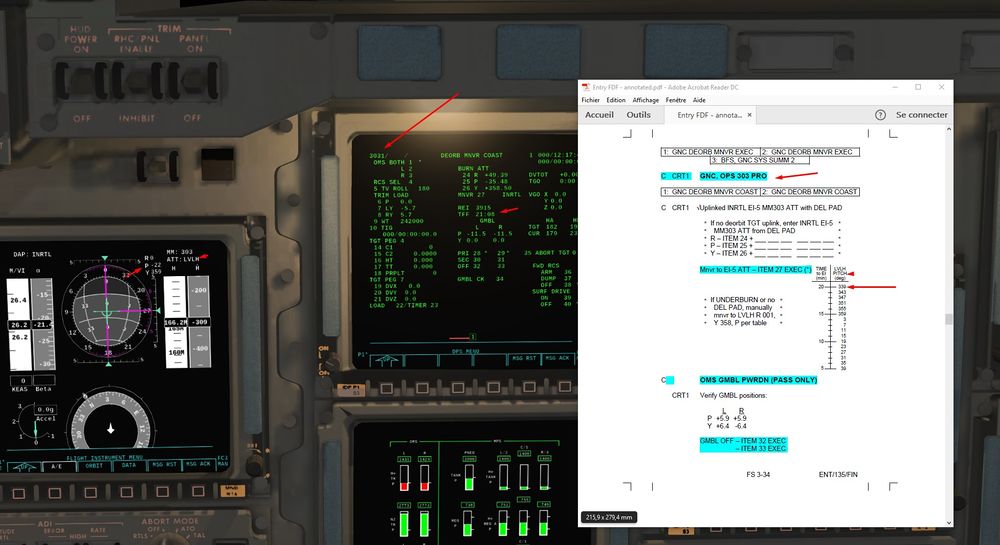This screenshot has width=1000, height=545.
Task: Click the DAP: INRTL status text
Action: 33,254
